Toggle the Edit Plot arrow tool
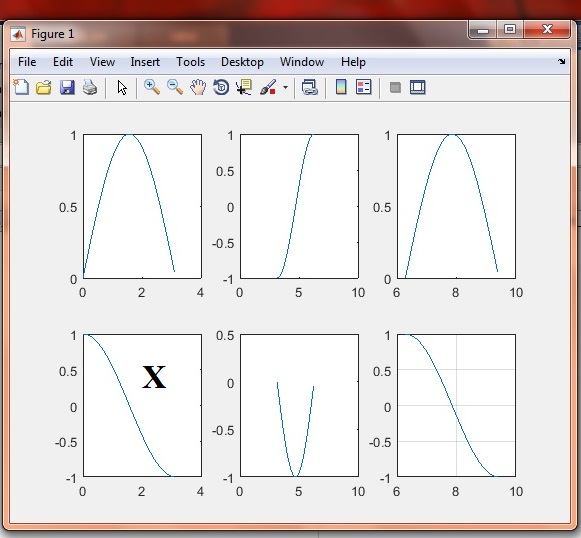581x538 pixels. (x=122, y=88)
